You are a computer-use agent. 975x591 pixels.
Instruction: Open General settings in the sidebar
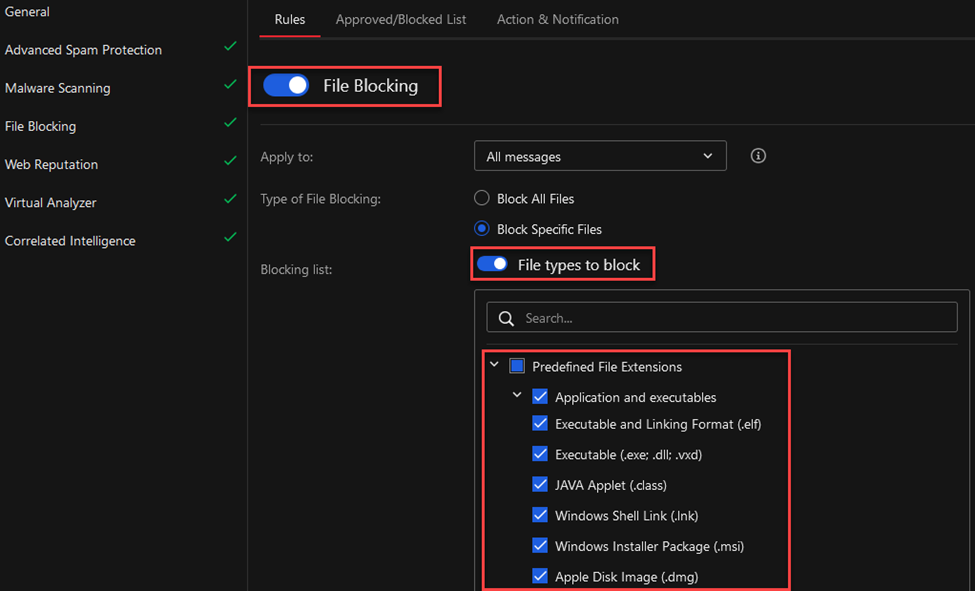pyautogui.click(x=27, y=12)
